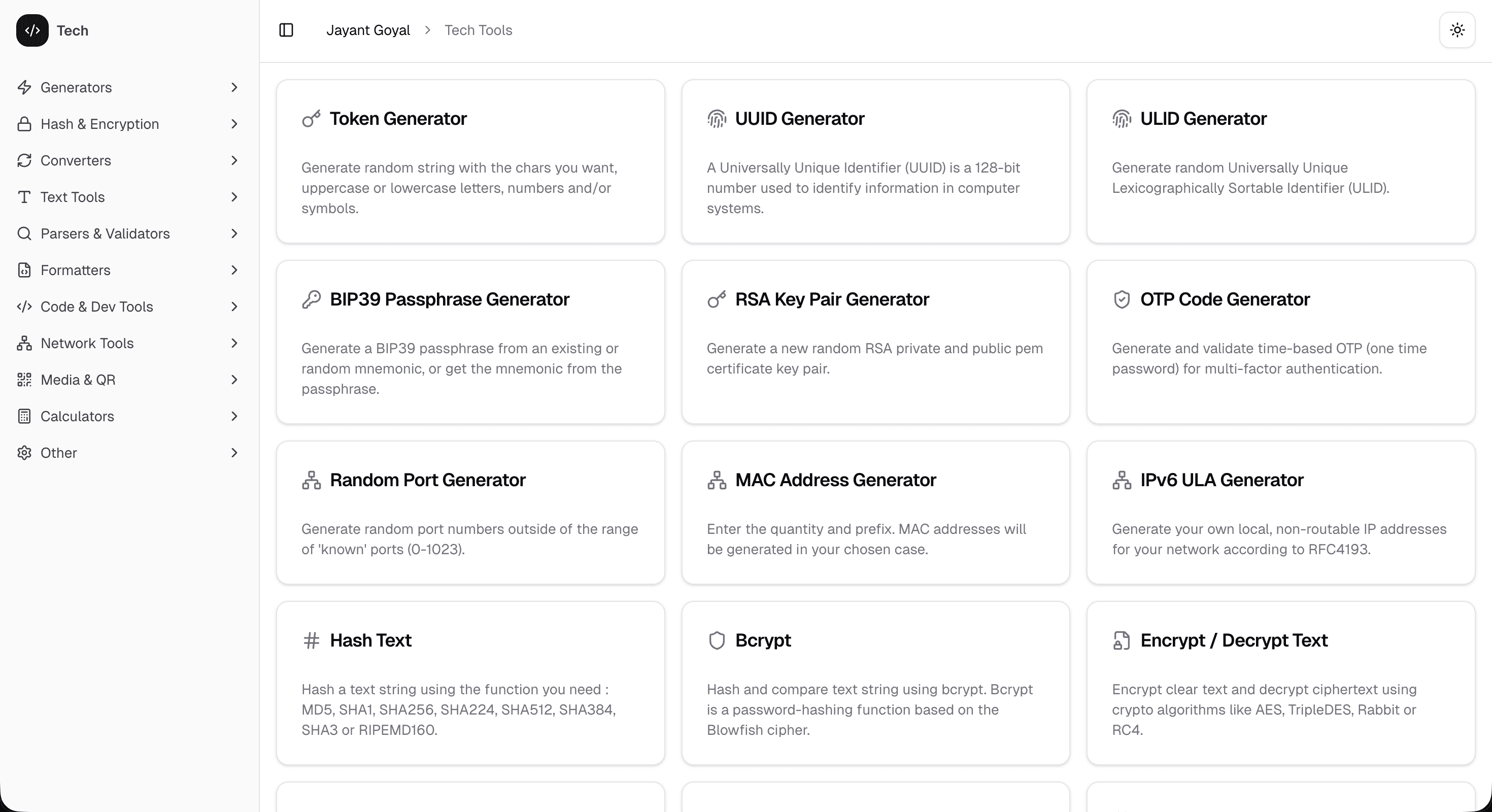Viewport: 1492px width, 812px height.
Task: Click the Random Port Generator network icon
Action: pos(311,480)
